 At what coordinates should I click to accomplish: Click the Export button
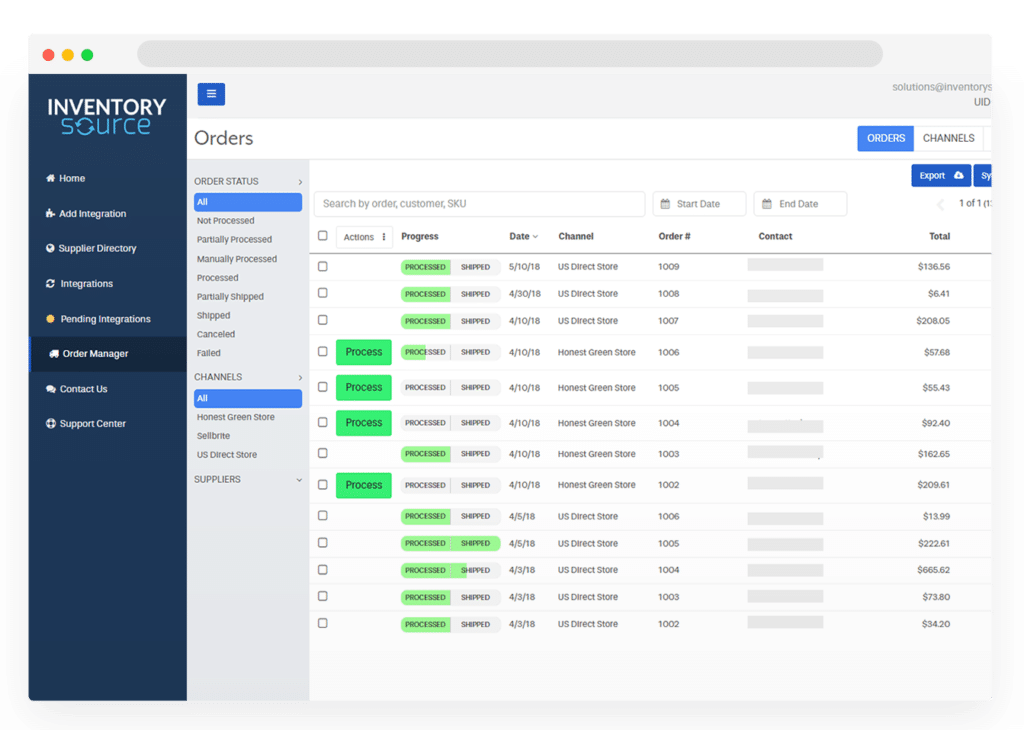(x=940, y=176)
